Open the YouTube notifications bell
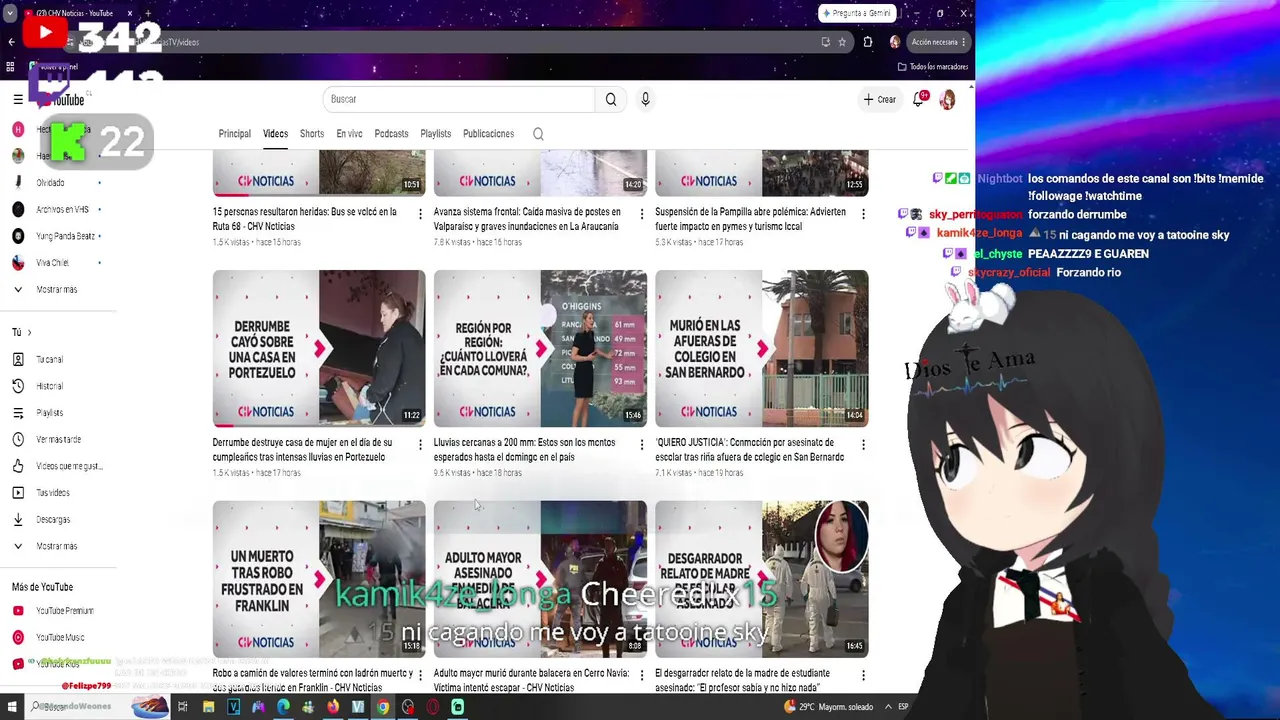 [x=919, y=99]
